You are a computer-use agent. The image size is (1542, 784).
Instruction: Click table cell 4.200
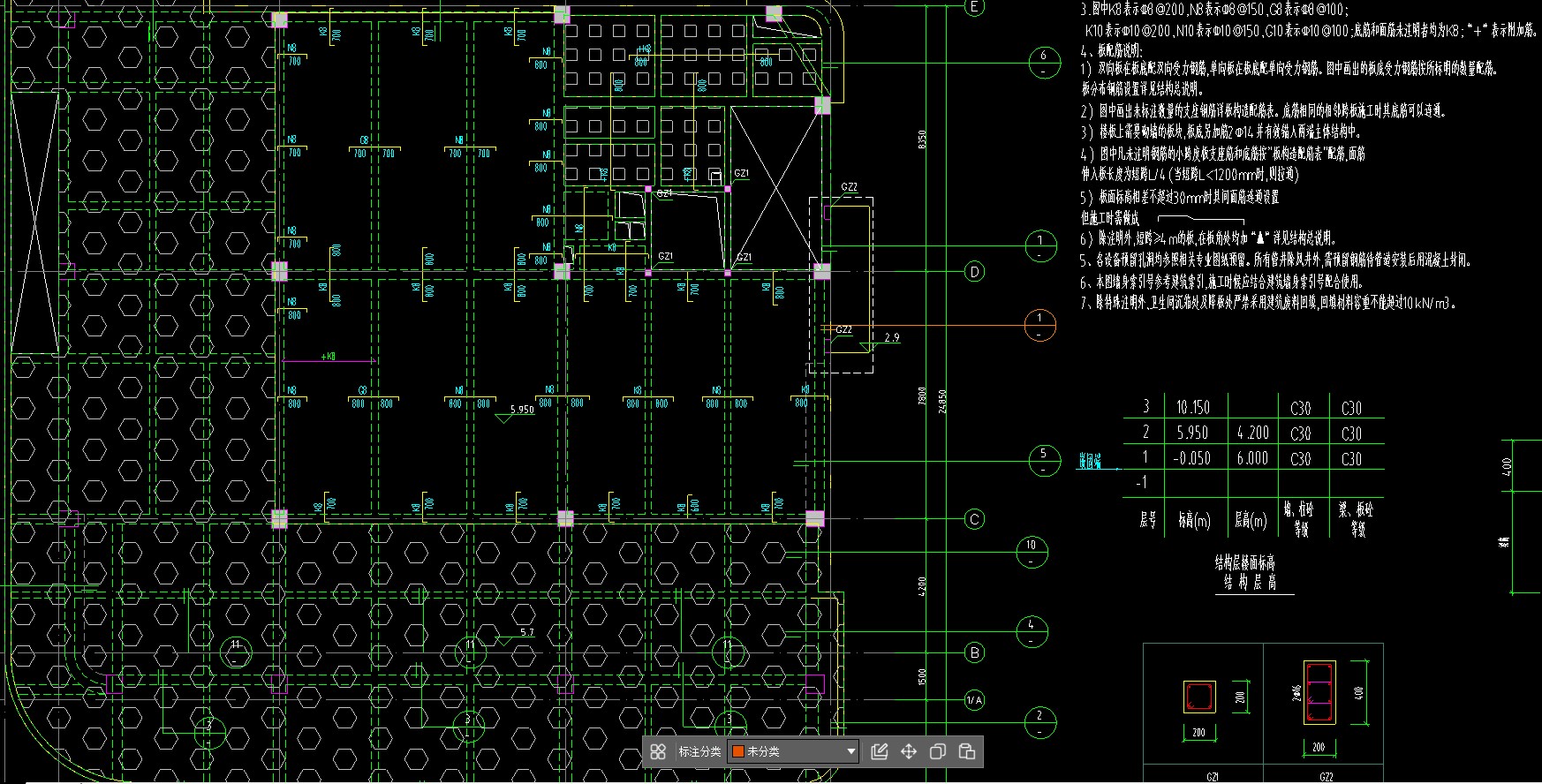1252,433
